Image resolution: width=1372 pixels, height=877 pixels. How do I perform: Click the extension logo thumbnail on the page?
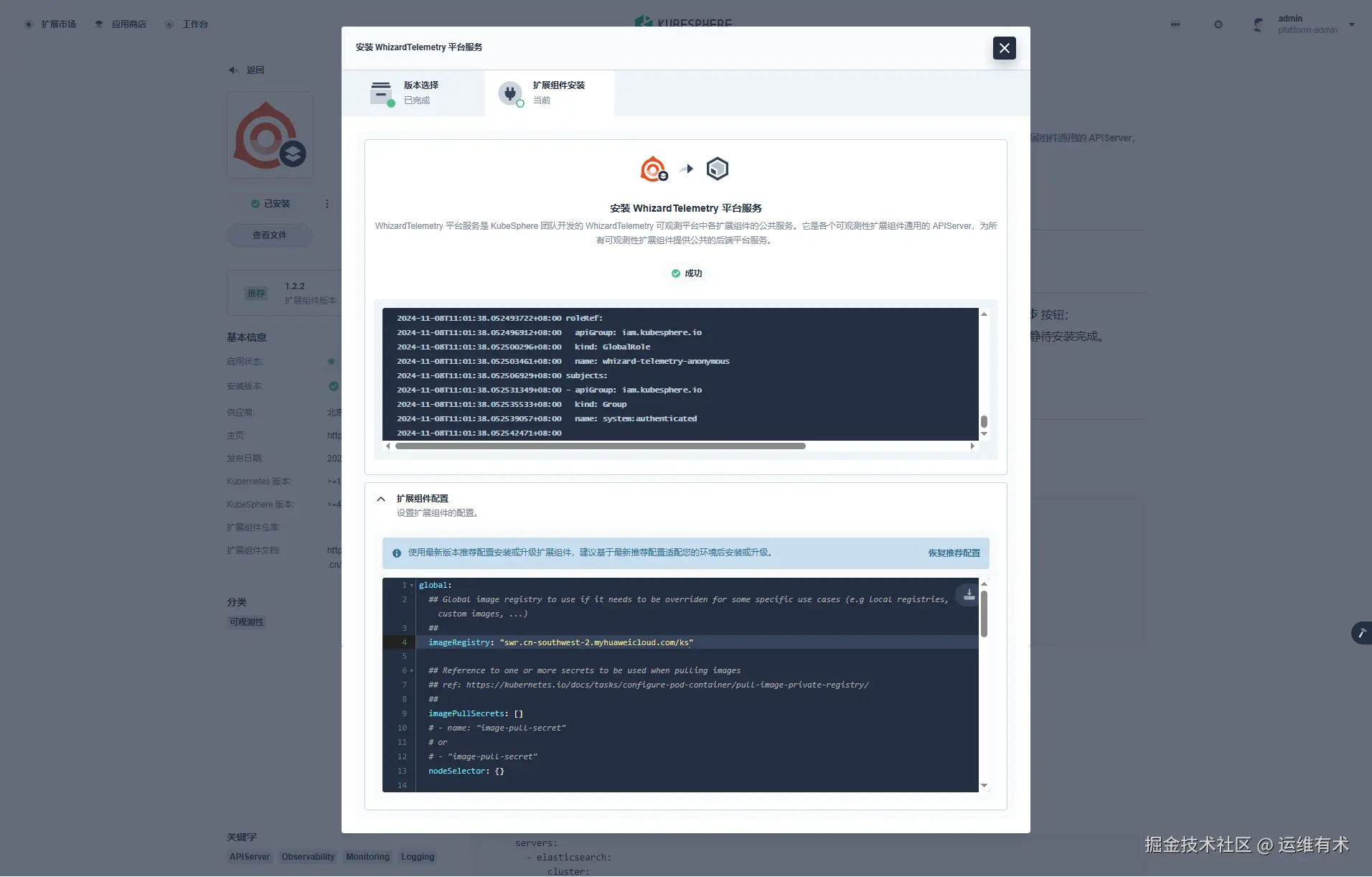click(x=270, y=135)
